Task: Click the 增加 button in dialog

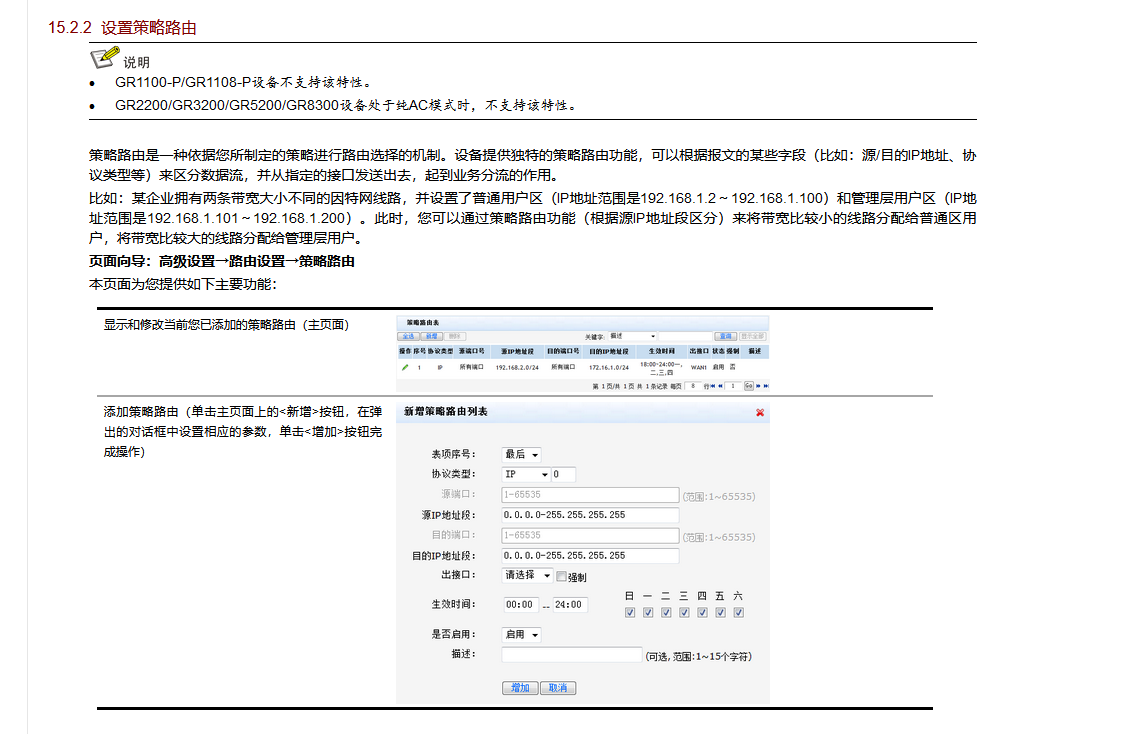Action: point(520,688)
